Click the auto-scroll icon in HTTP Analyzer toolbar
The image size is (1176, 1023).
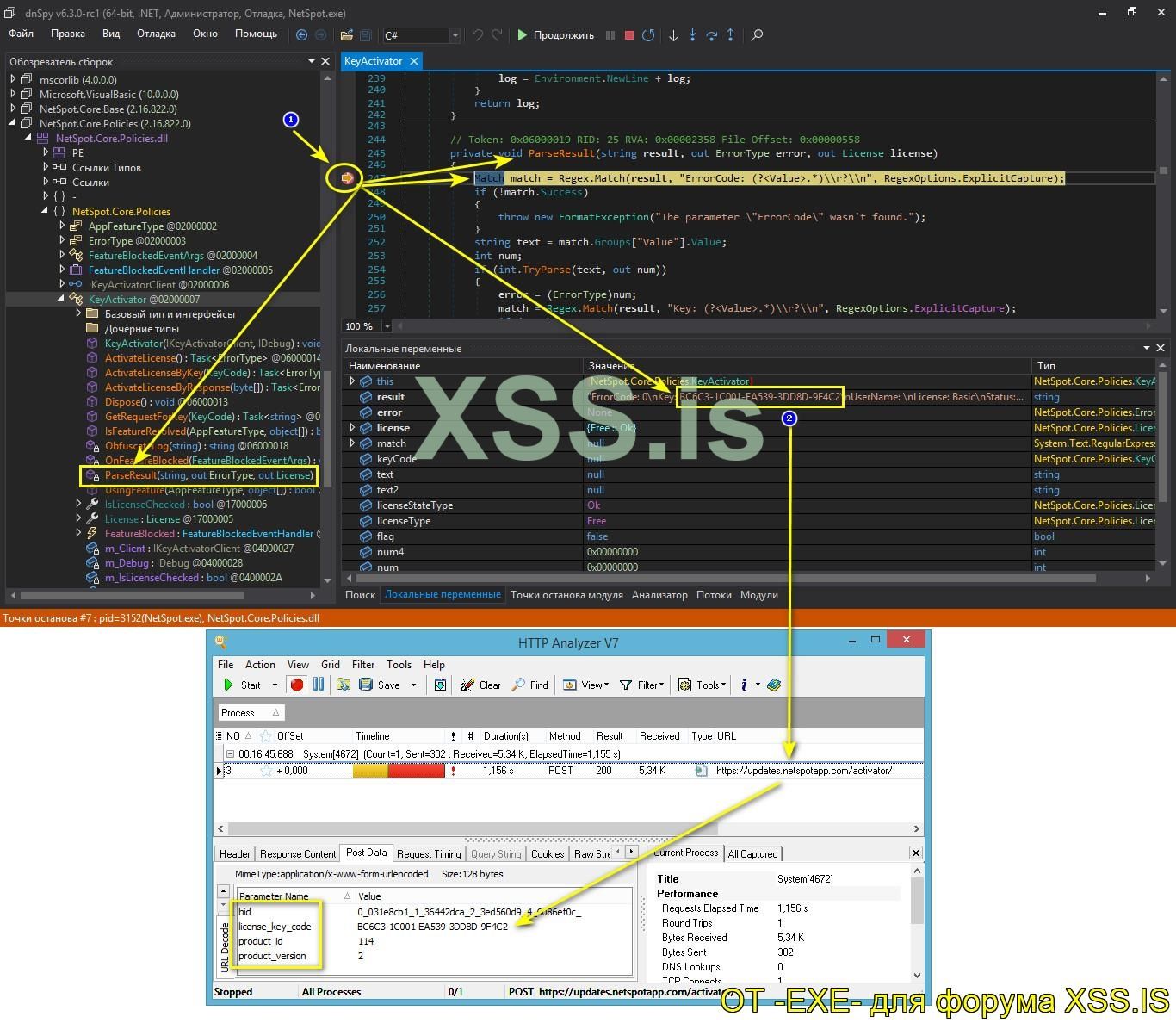(x=440, y=685)
